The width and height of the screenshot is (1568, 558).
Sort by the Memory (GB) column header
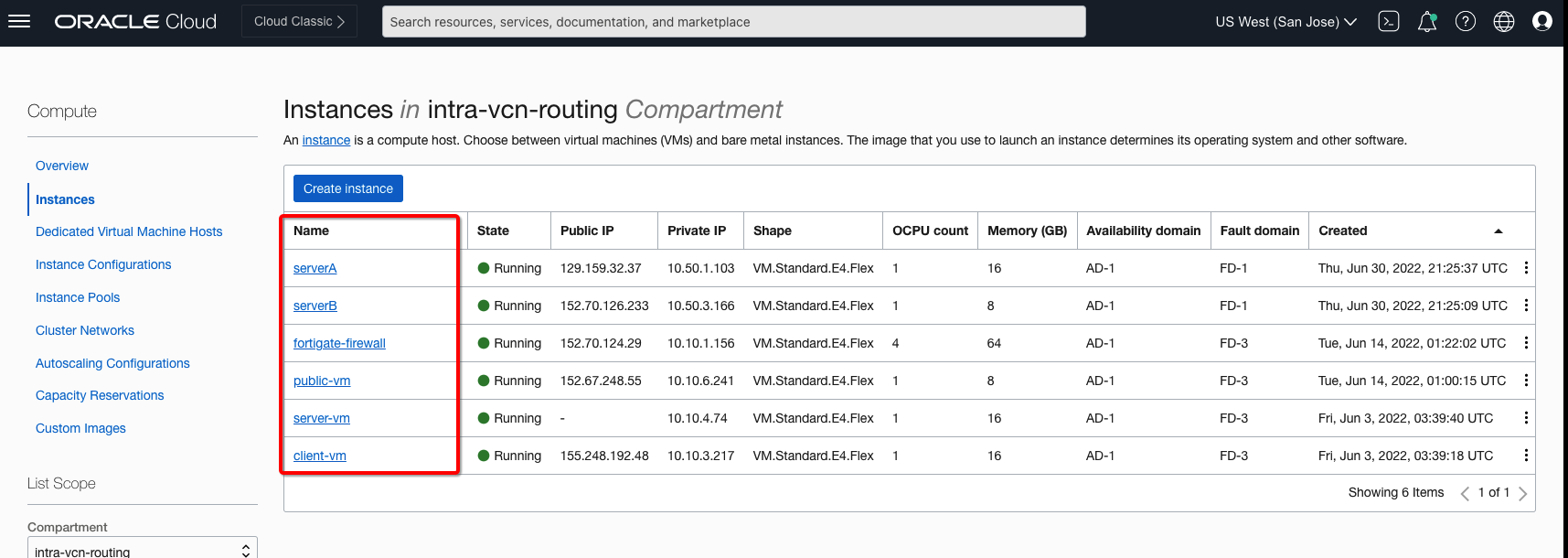tap(1028, 231)
